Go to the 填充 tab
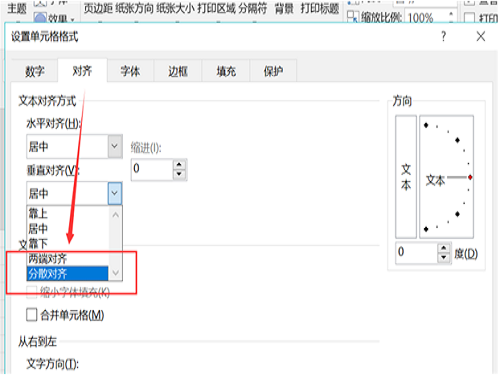 point(226,71)
